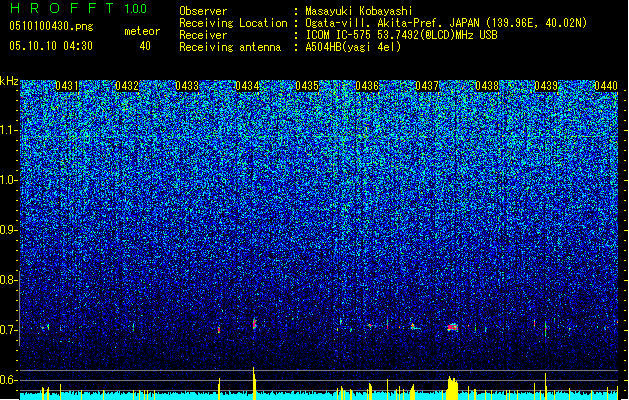Click the Observer field label
The width and height of the screenshot is (629, 400).
click(203, 11)
